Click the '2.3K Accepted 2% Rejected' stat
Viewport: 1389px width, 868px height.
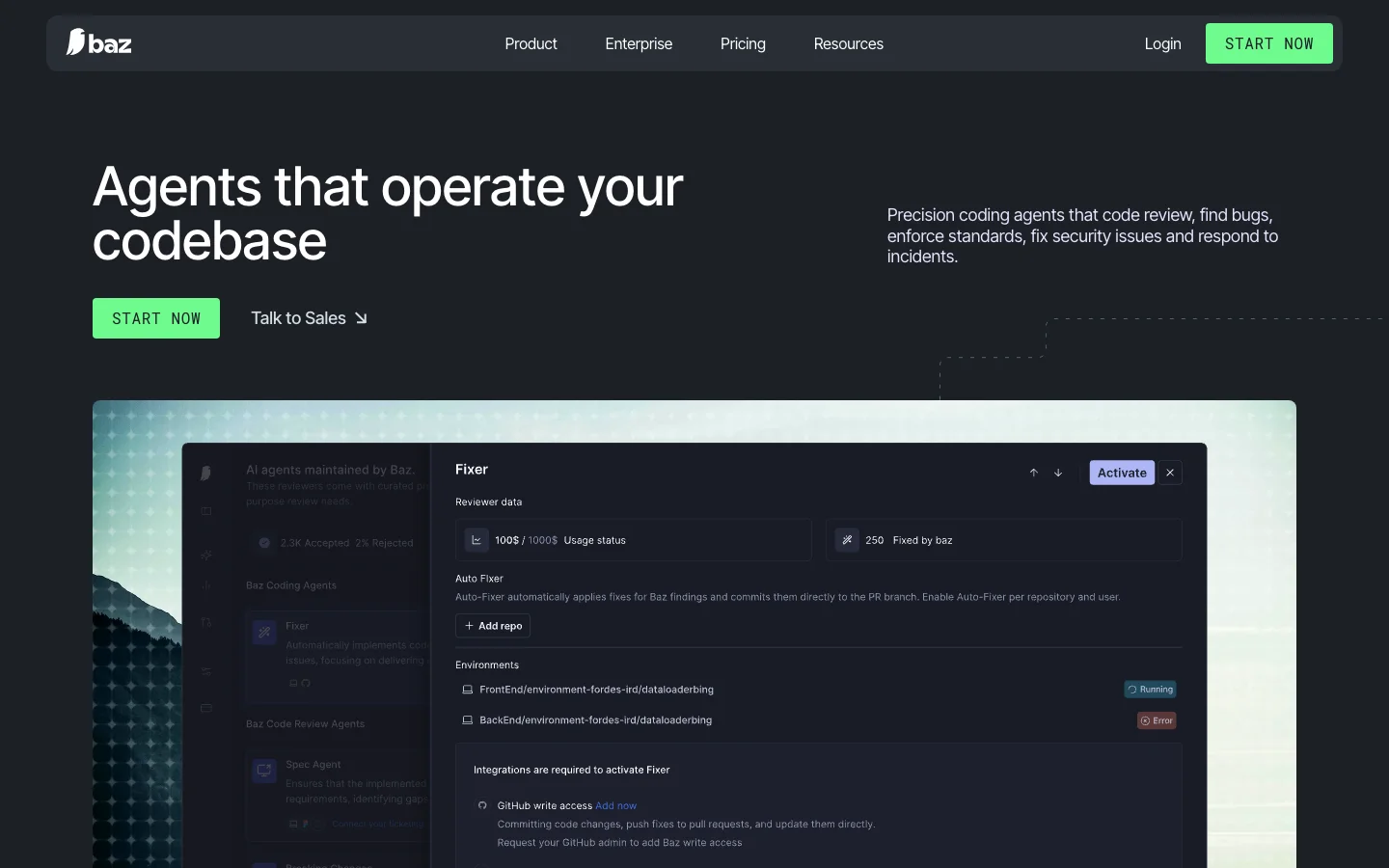coord(346,543)
